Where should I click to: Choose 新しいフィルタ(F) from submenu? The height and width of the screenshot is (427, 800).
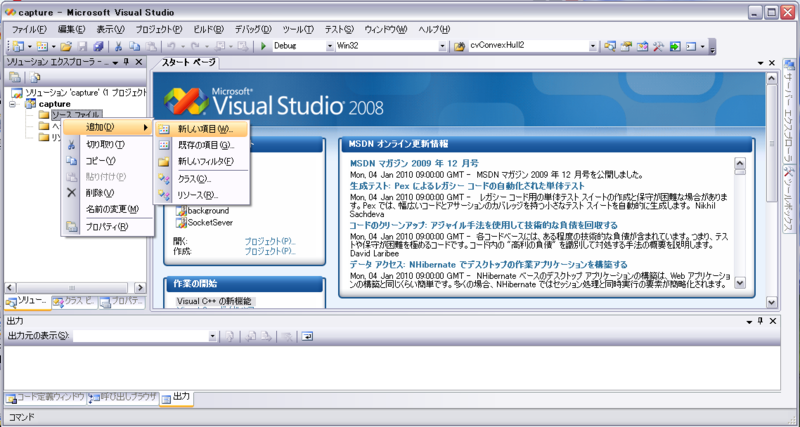(x=202, y=161)
